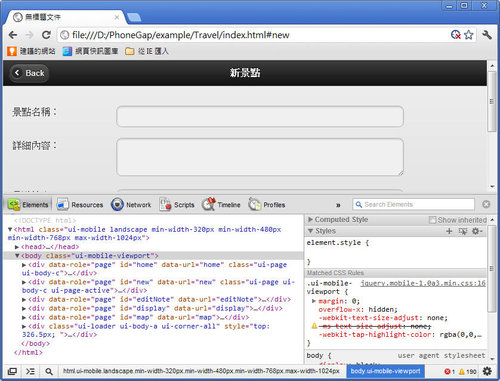Click the browser forward arrow
The image size is (500, 381).
(x=30, y=35)
